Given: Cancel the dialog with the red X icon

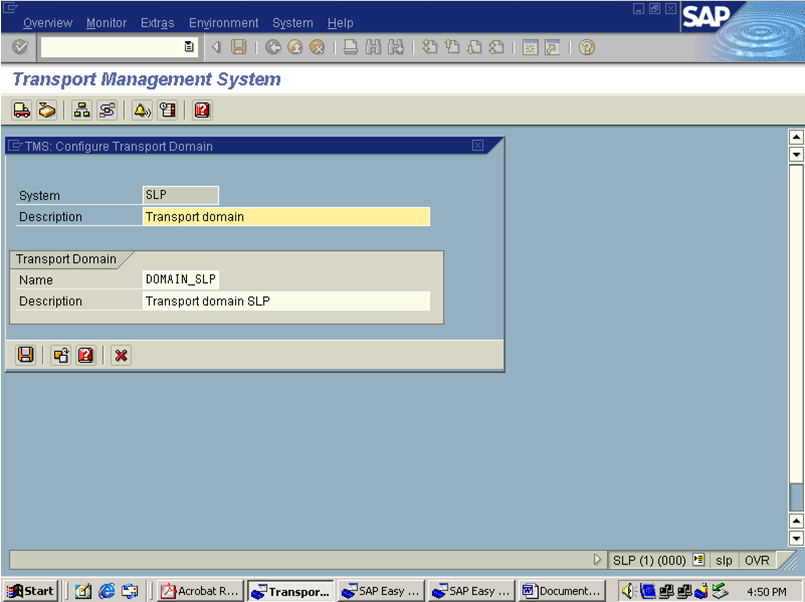Looking at the screenshot, I should [x=120, y=355].
